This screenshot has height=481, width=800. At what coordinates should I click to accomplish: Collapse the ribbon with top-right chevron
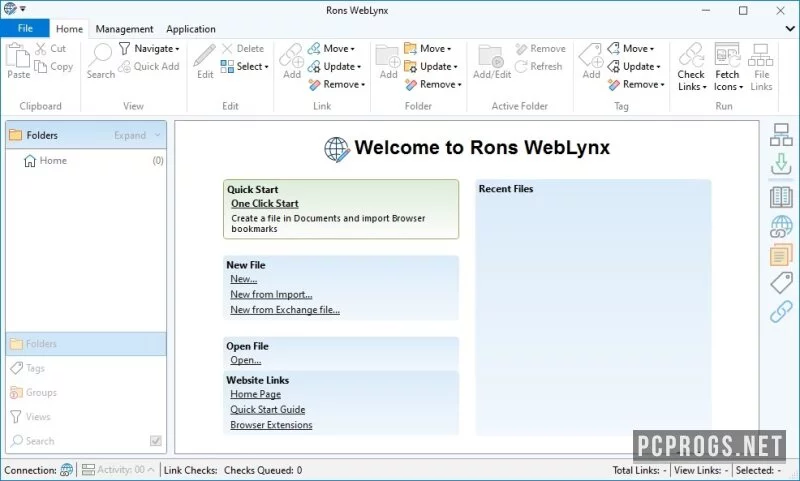tap(790, 29)
